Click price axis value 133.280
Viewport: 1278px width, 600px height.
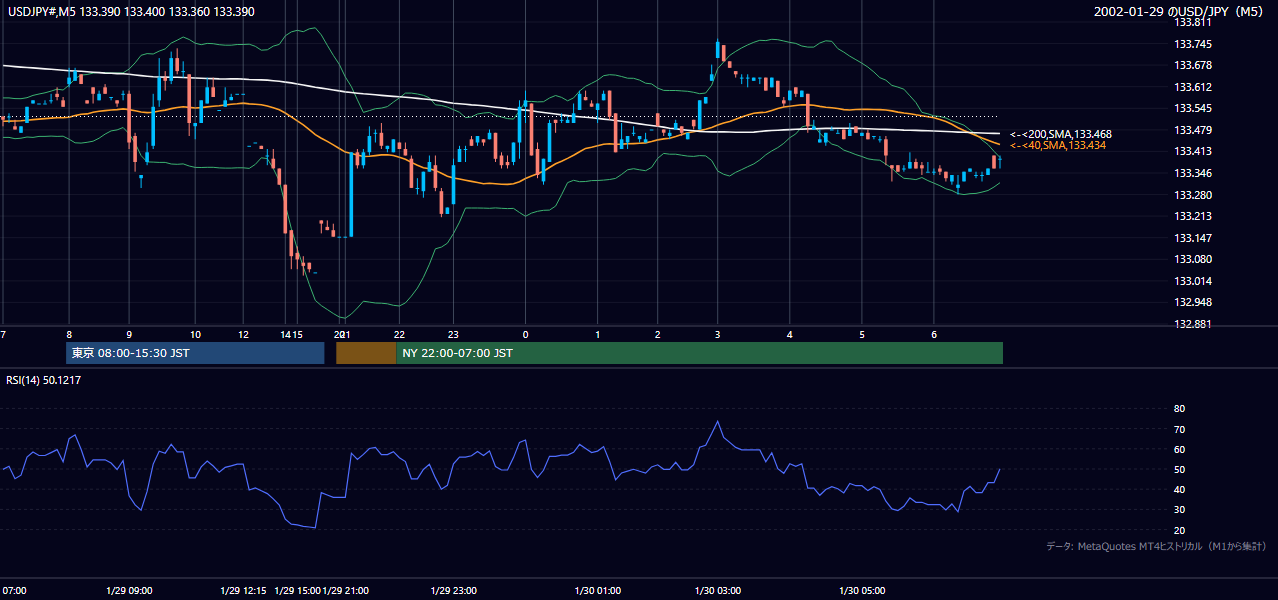(x=1192, y=195)
